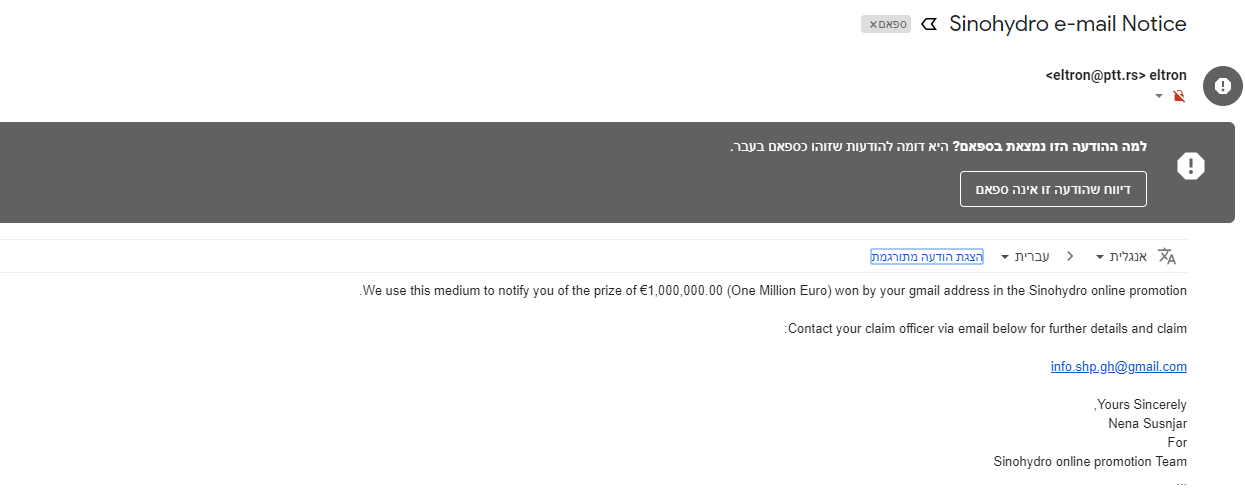Click the ספאם label chip
This screenshot has height=500, width=1245.
click(892, 24)
